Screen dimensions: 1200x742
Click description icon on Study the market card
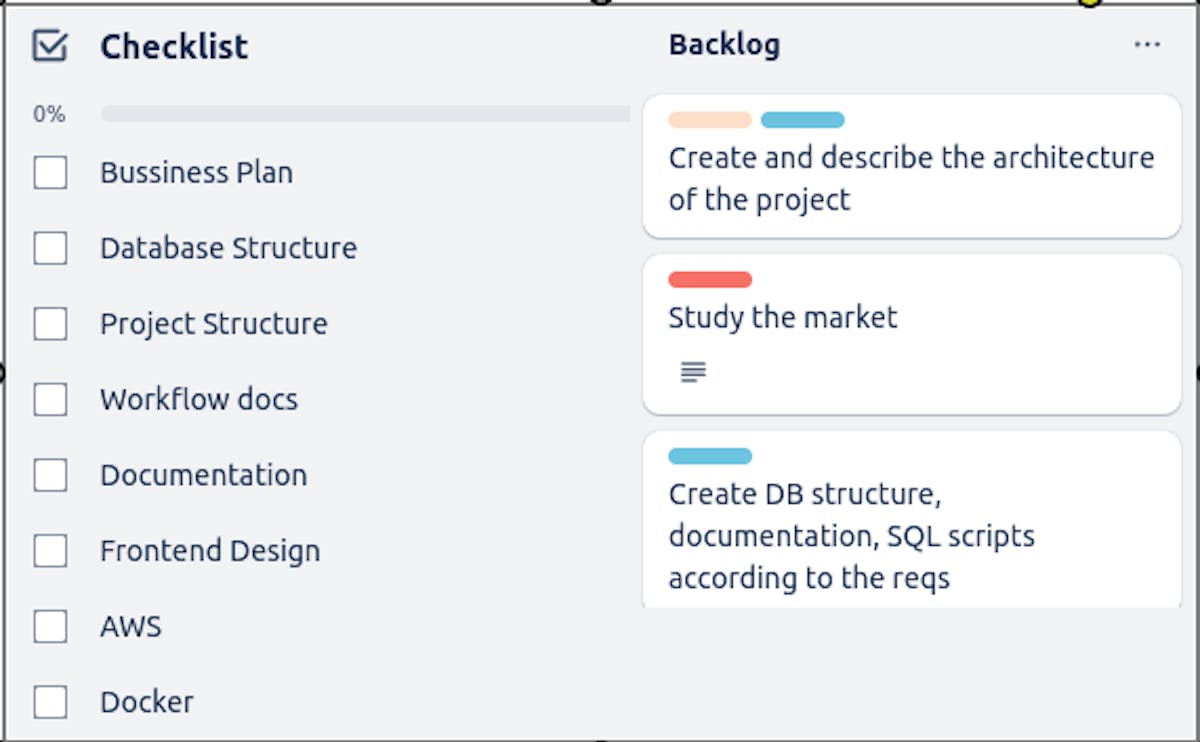[x=693, y=373]
